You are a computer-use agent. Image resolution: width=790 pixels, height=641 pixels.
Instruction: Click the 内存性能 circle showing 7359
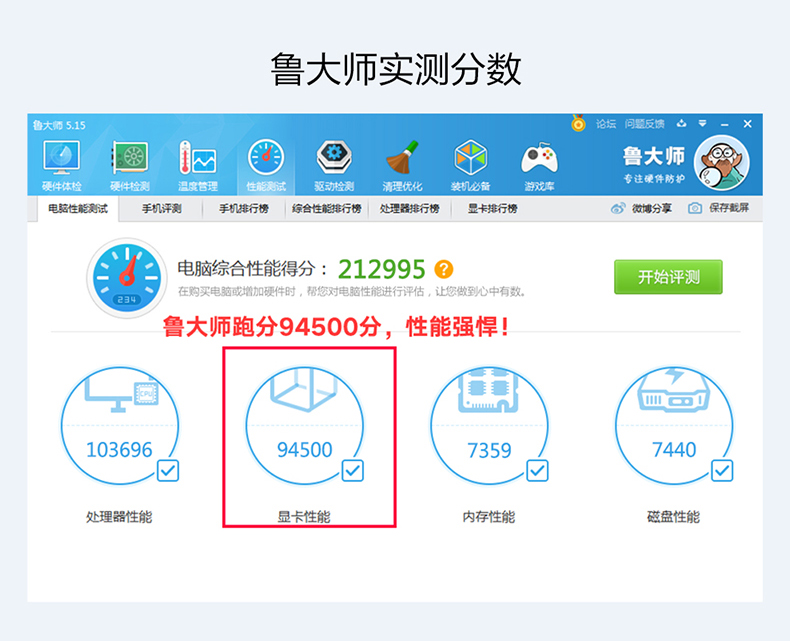coord(490,426)
